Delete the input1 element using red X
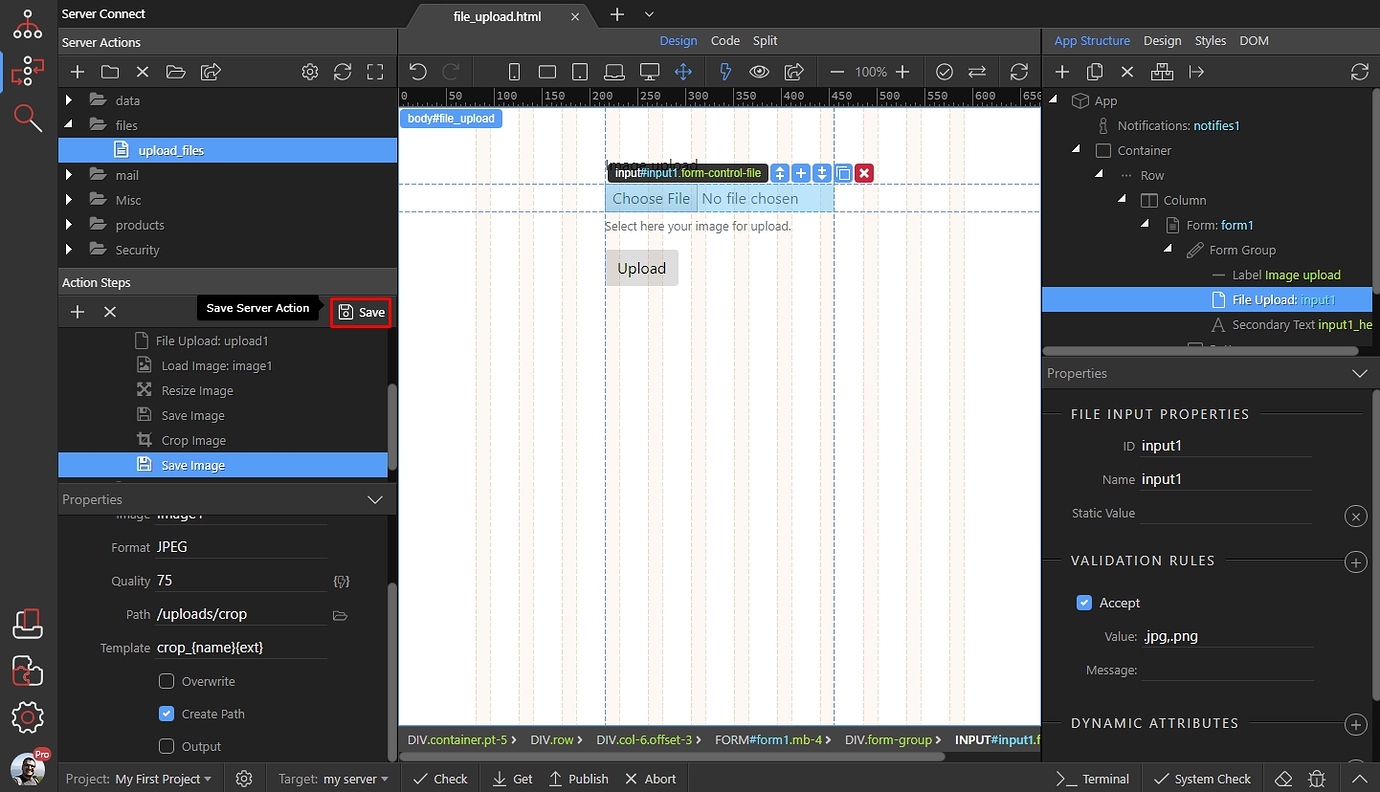1380x792 pixels. point(864,173)
